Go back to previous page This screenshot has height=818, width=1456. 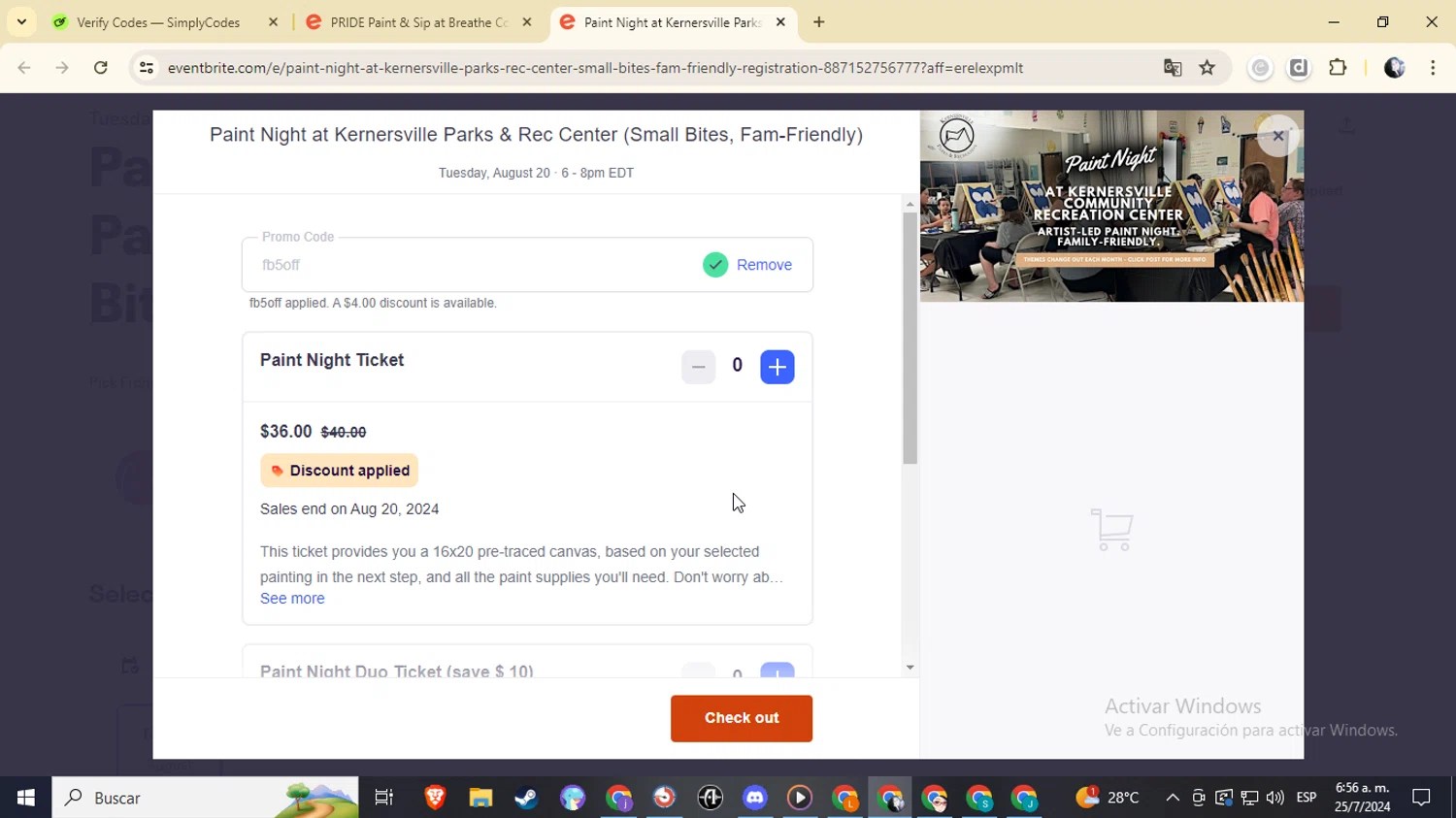[x=24, y=68]
